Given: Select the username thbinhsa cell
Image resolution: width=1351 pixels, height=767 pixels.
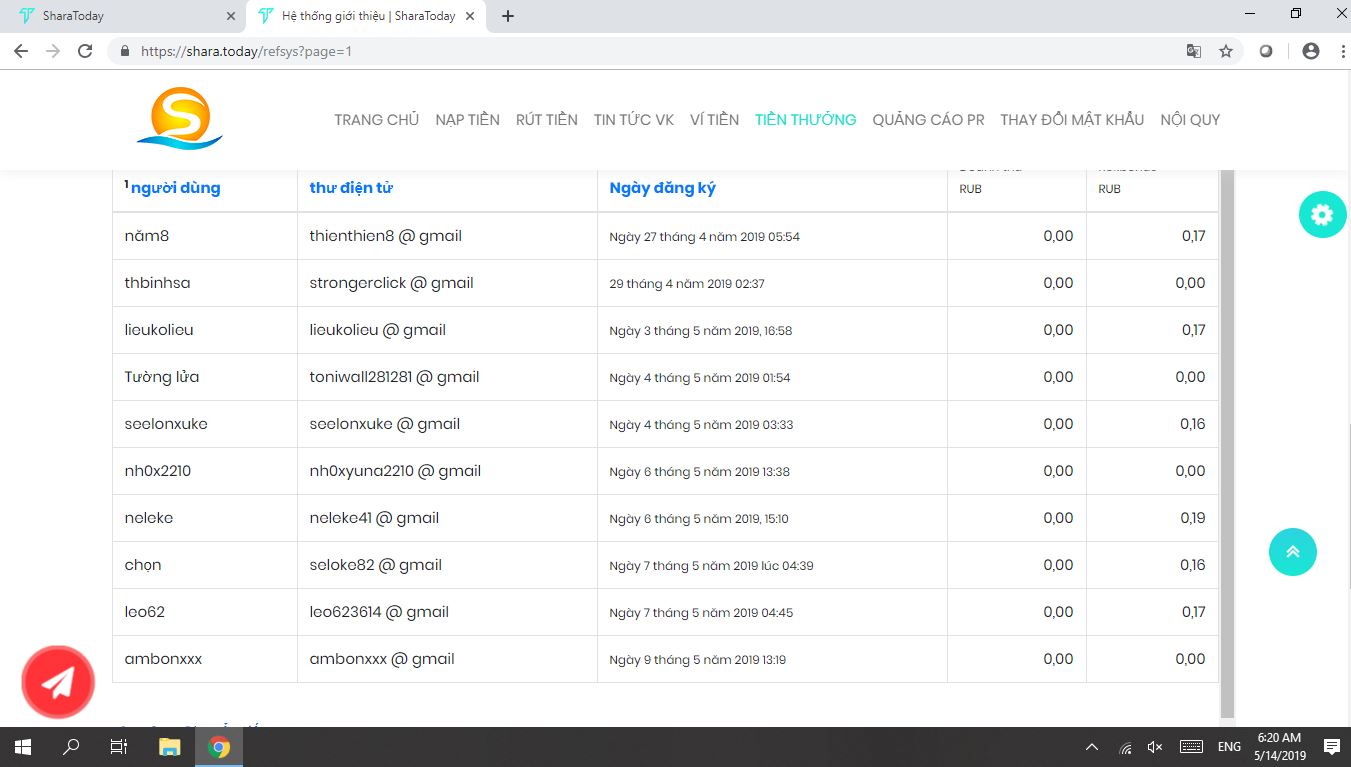Looking at the screenshot, I should (204, 283).
